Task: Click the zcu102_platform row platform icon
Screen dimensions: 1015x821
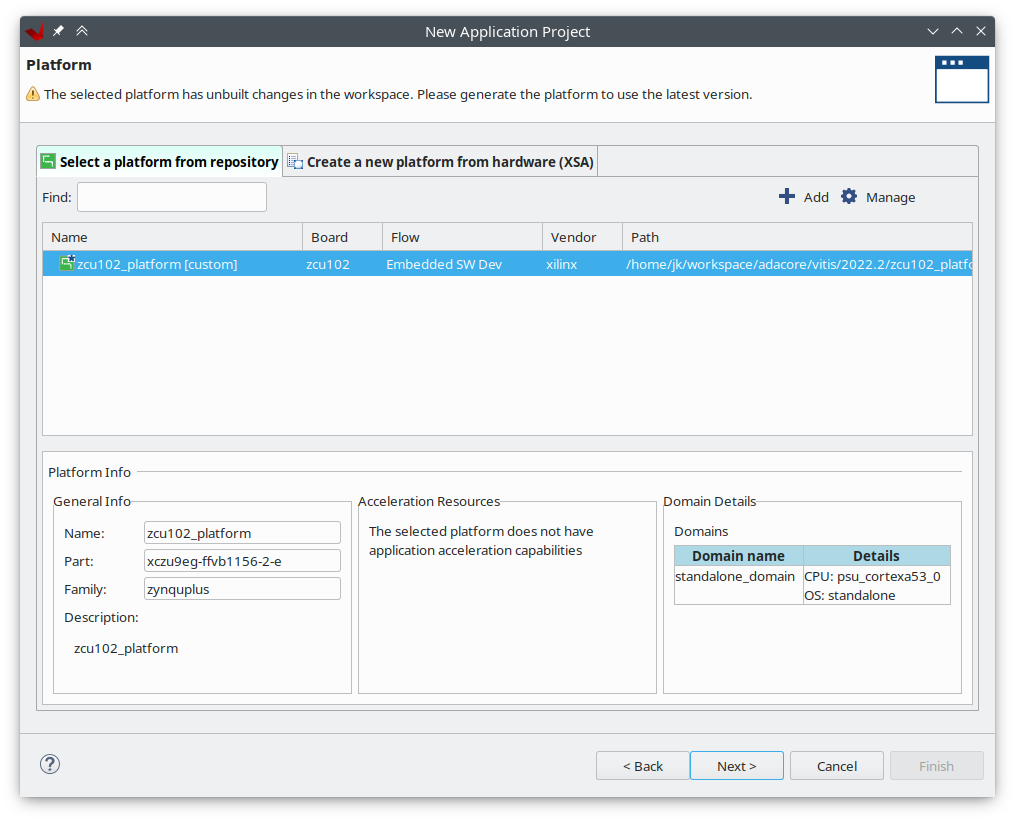Action: [67, 263]
